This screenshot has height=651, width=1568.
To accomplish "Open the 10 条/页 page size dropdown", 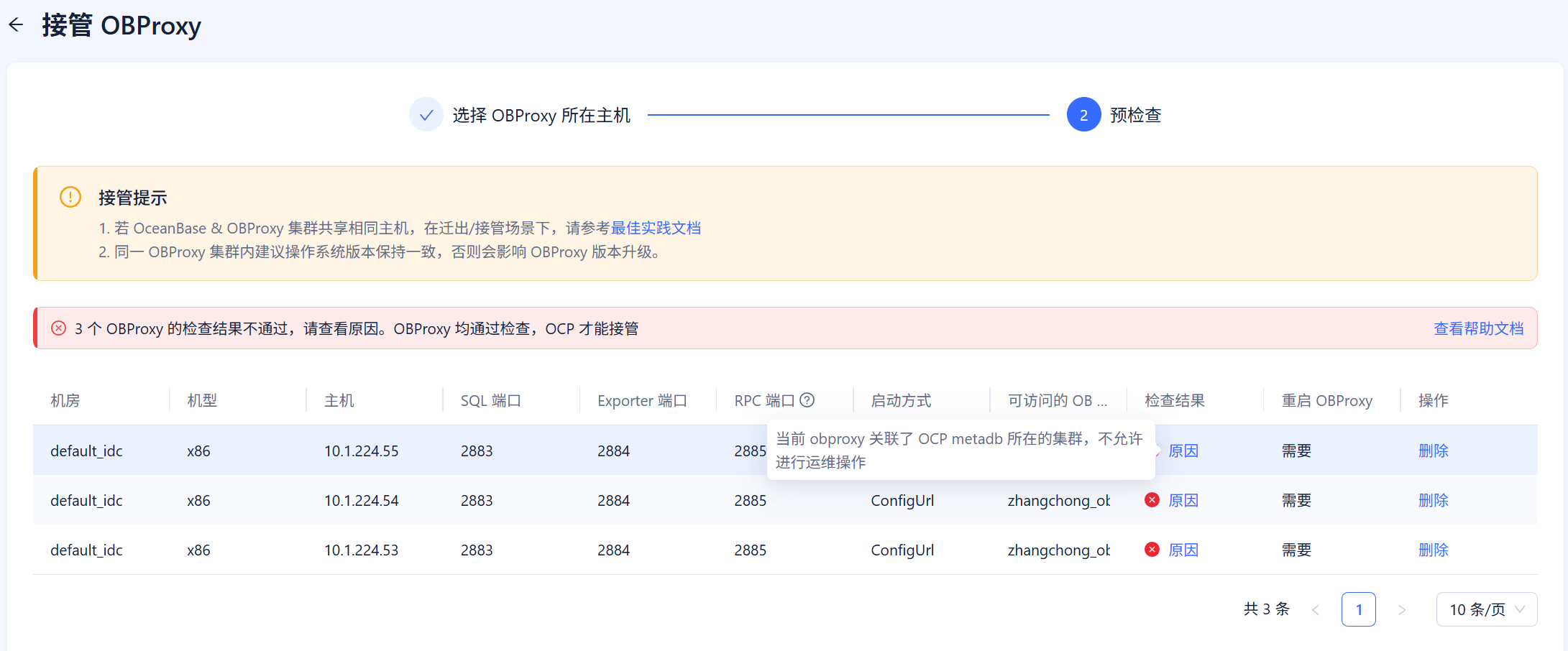I will (1486, 609).
